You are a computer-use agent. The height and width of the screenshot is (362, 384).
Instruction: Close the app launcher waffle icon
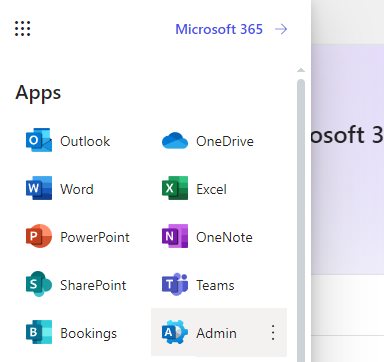(x=22, y=28)
